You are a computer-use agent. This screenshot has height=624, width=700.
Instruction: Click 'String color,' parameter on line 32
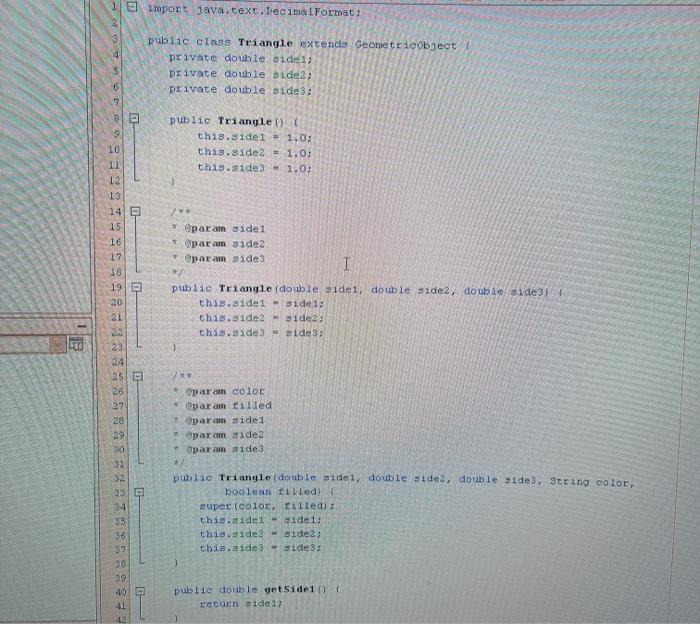point(592,482)
